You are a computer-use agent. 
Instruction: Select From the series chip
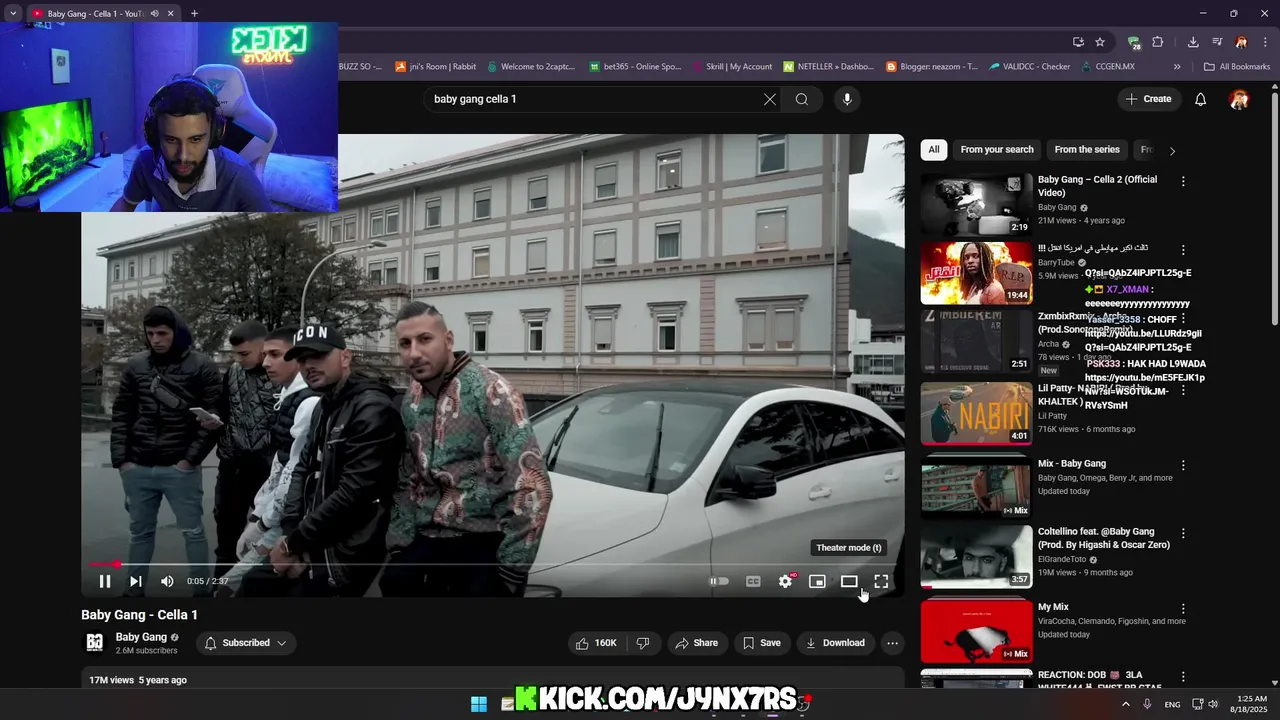tap(1087, 150)
